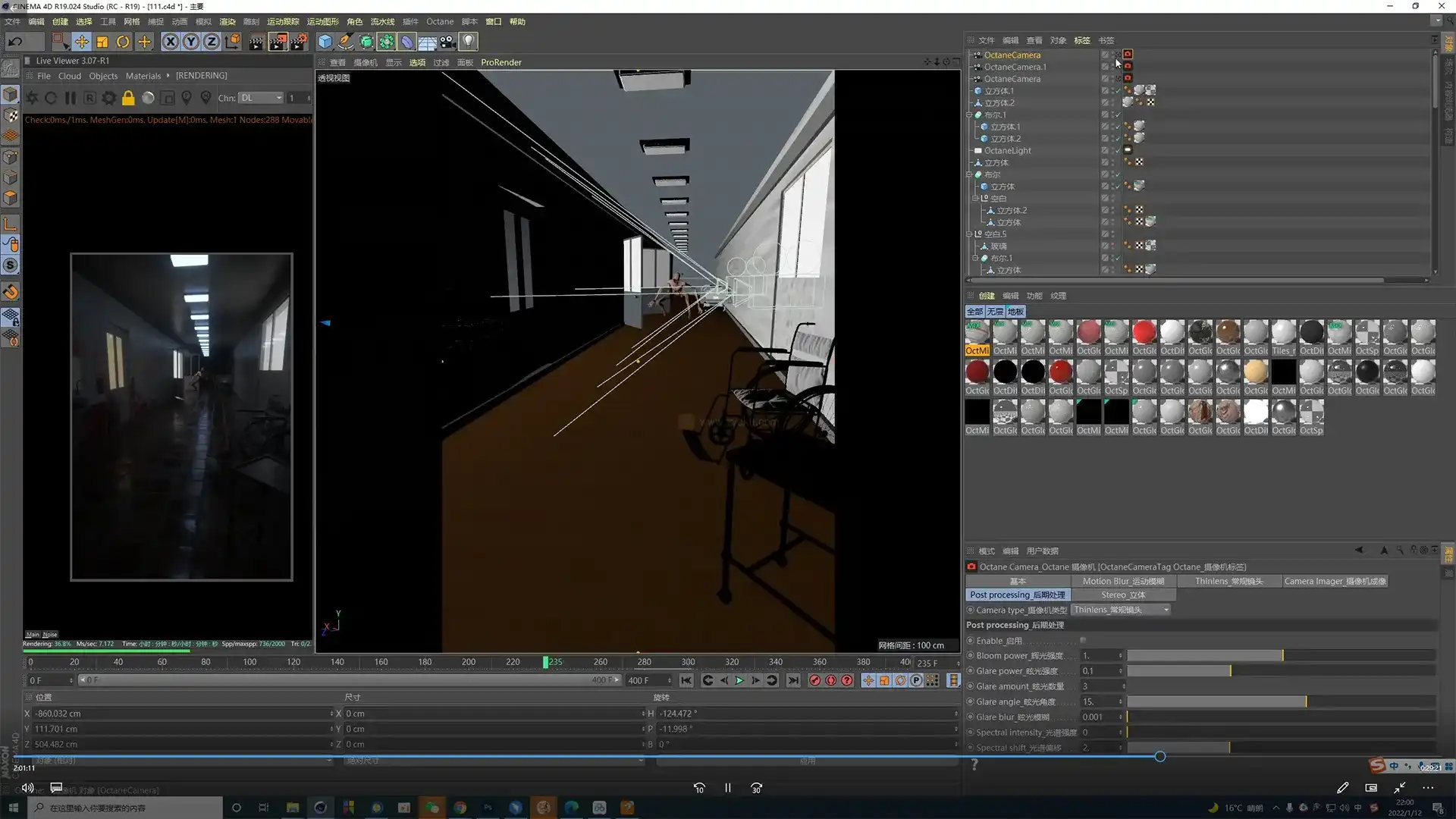This screenshot has width=1456, height=819.
Task: Adjust the Bloom power slider
Action: tap(1282, 656)
